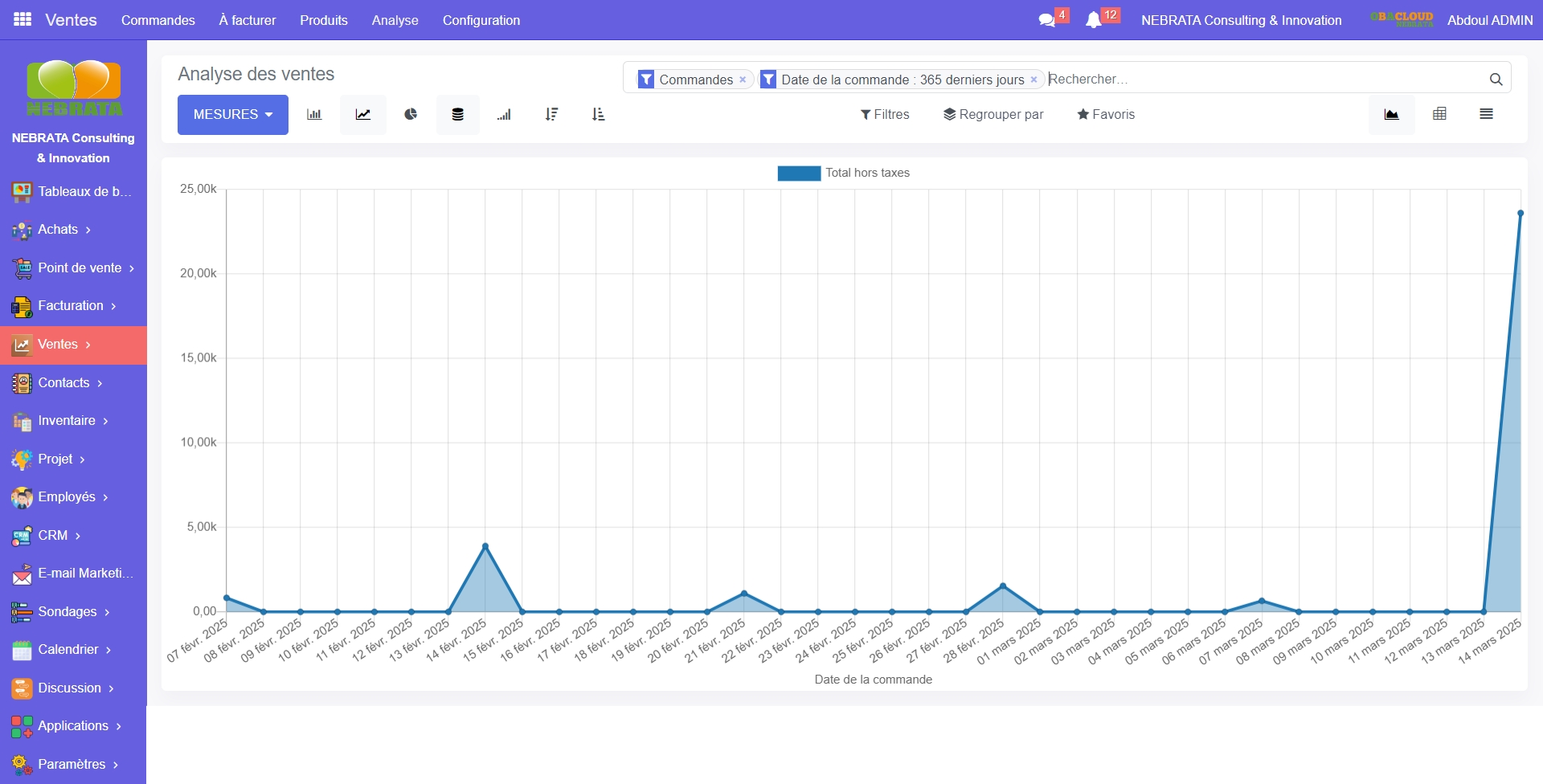Toggle stacked chart mode
The height and width of the screenshot is (784, 1543).
click(457, 115)
